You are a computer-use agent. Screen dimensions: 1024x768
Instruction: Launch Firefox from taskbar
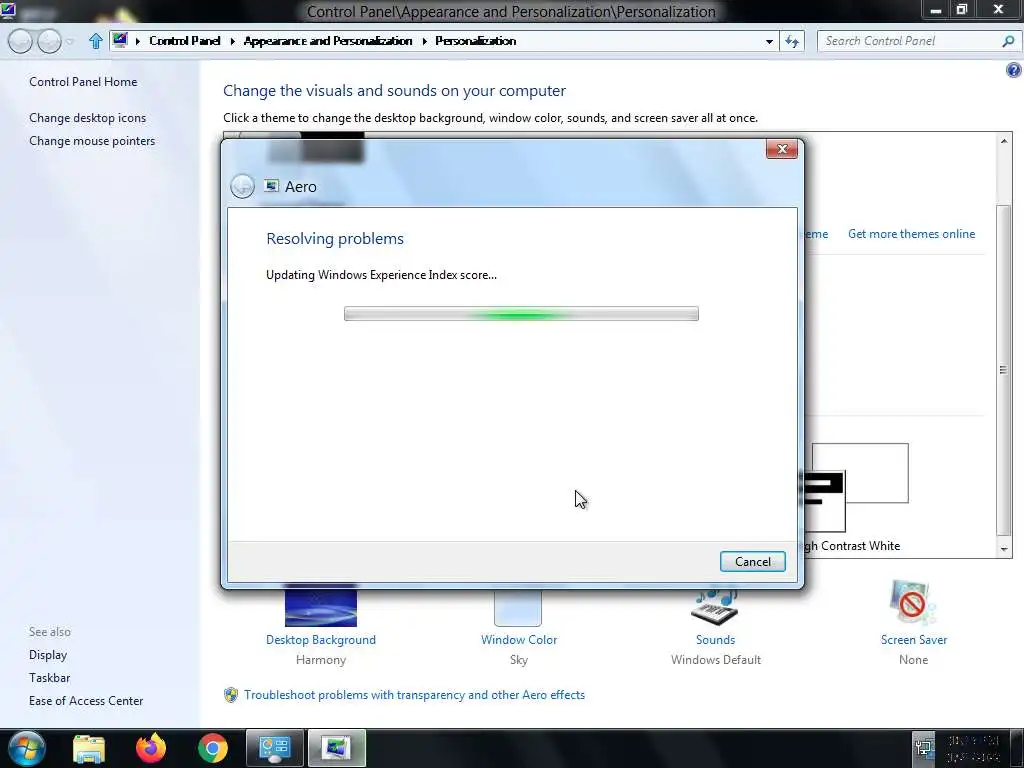[151, 748]
